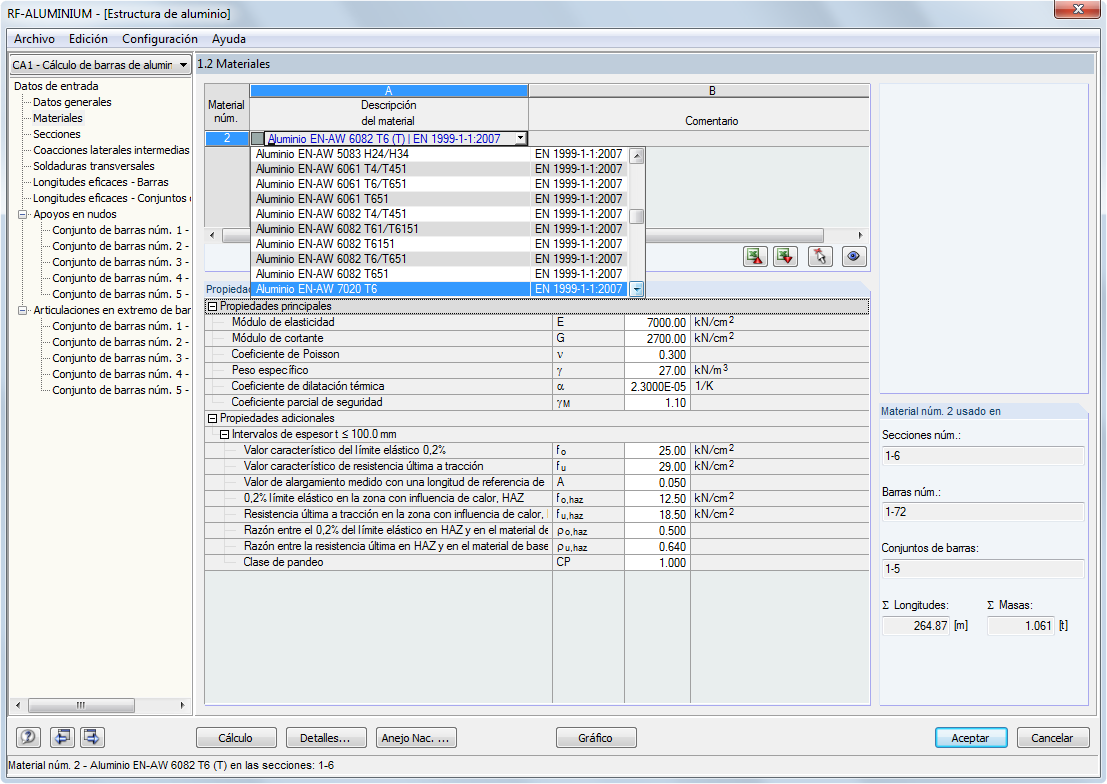Click the Coeficiente de Poisson value 0.300
This screenshot has width=1107, height=784.
click(x=657, y=355)
